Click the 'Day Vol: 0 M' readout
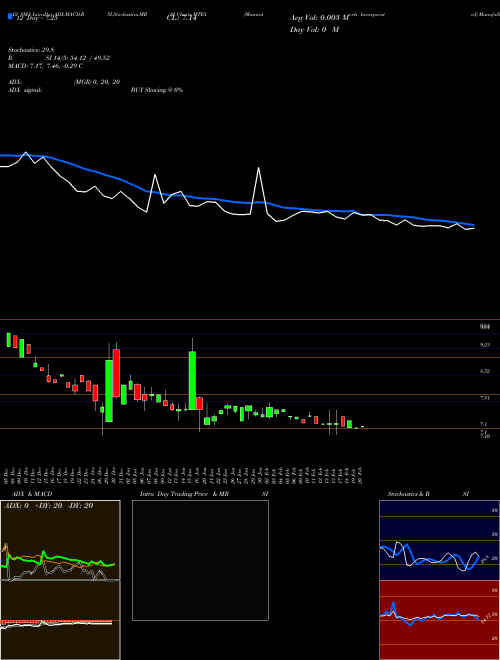The height and width of the screenshot is (660, 500). tap(314, 30)
